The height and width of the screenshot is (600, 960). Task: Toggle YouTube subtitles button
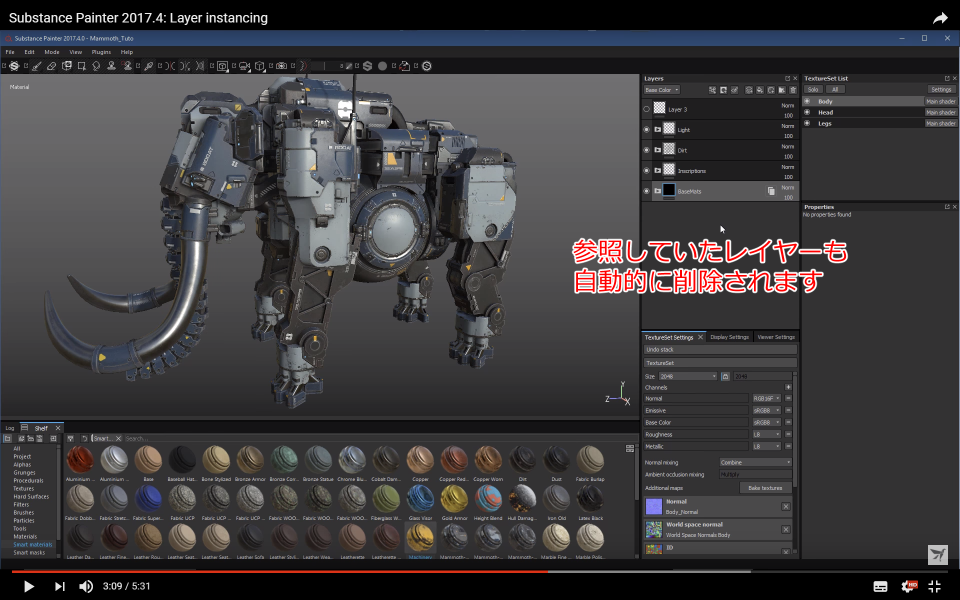tap(880, 587)
